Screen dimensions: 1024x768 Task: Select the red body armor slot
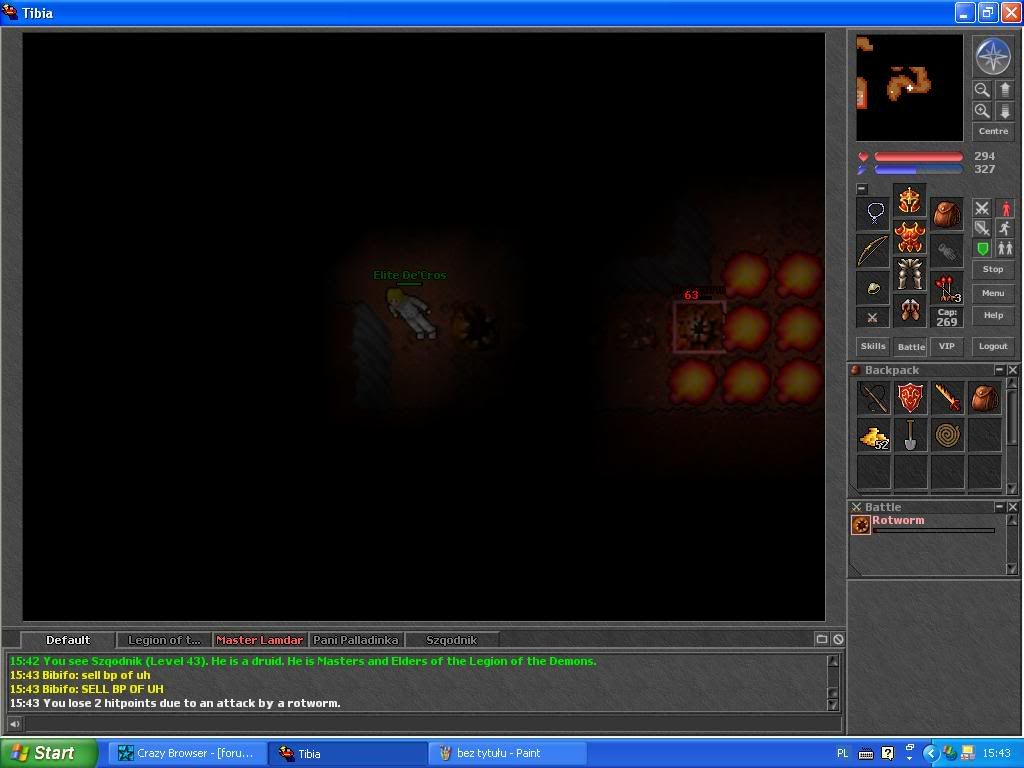coord(910,237)
